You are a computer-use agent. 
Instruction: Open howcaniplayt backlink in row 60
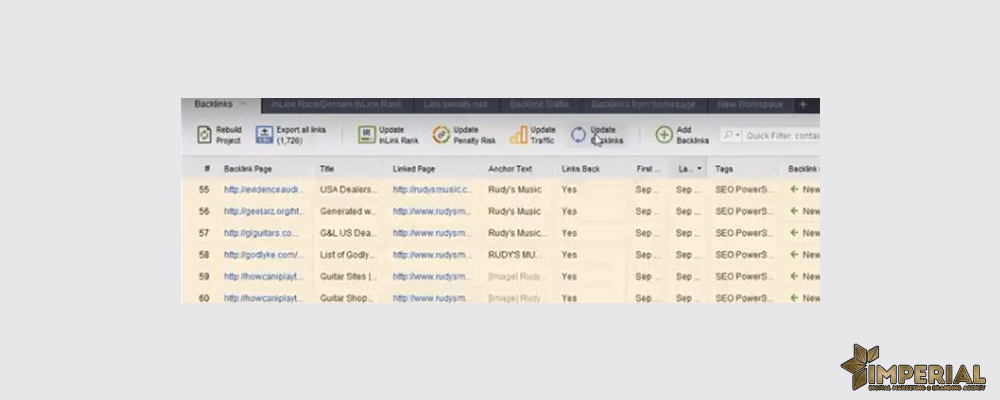[263, 298]
